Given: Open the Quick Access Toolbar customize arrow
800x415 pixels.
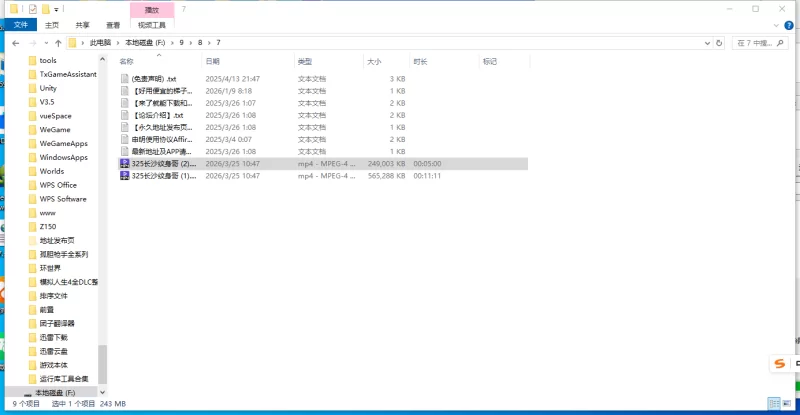Looking at the screenshot, I should (x=56, y=9).
